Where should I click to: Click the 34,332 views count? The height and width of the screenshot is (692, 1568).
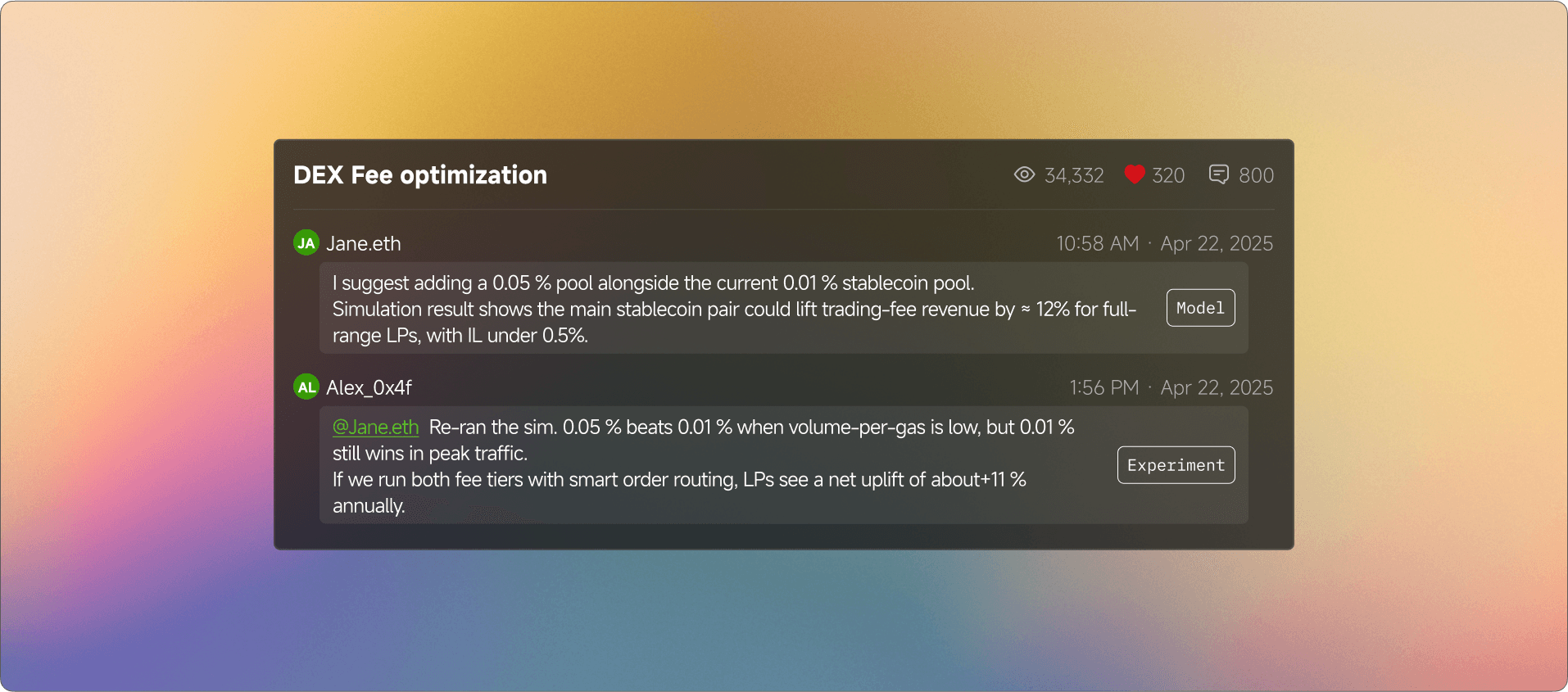point(1073,175)
